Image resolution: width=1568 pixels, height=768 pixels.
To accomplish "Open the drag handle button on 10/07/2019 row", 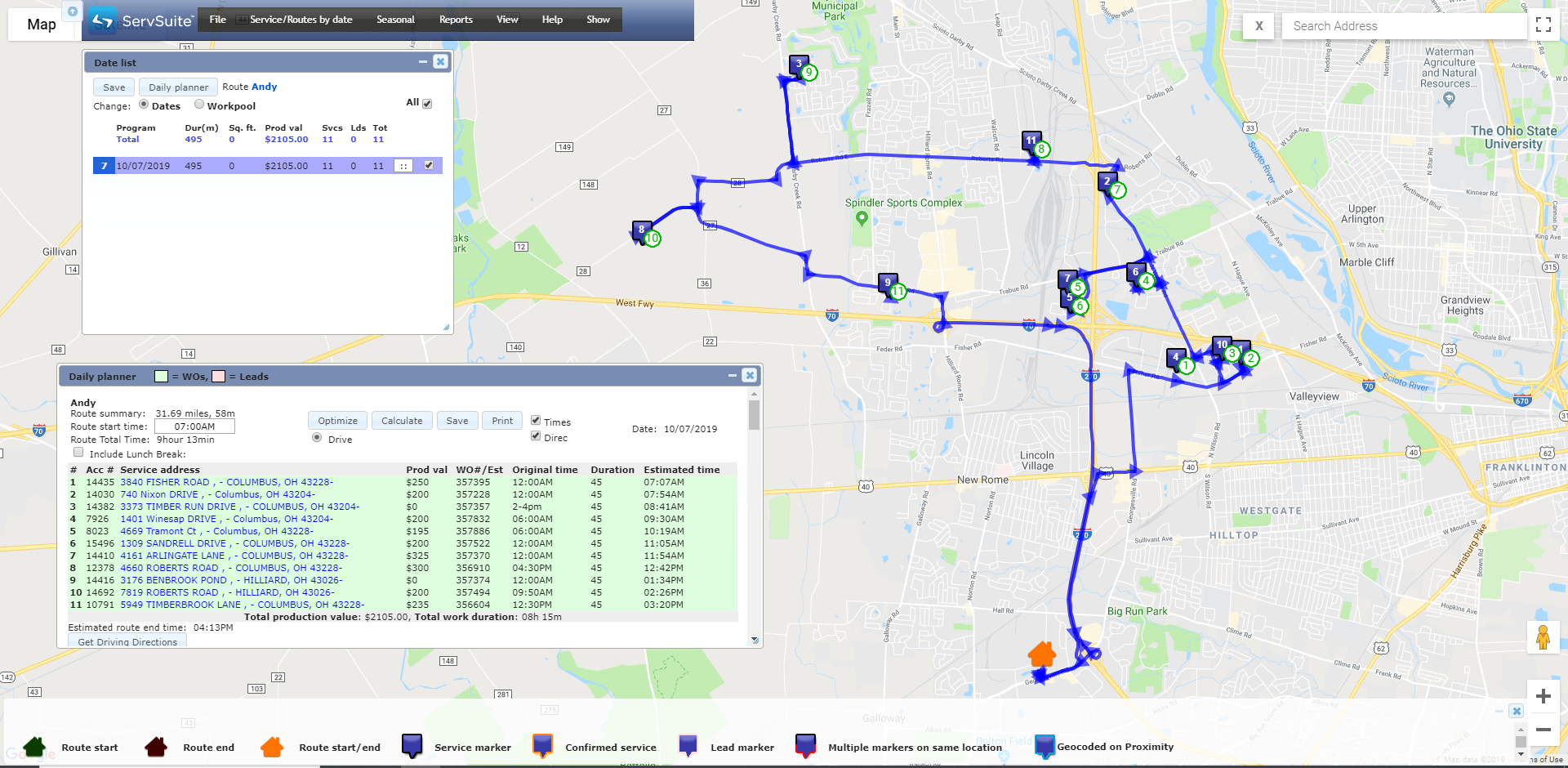I will [x=403, y=166].
